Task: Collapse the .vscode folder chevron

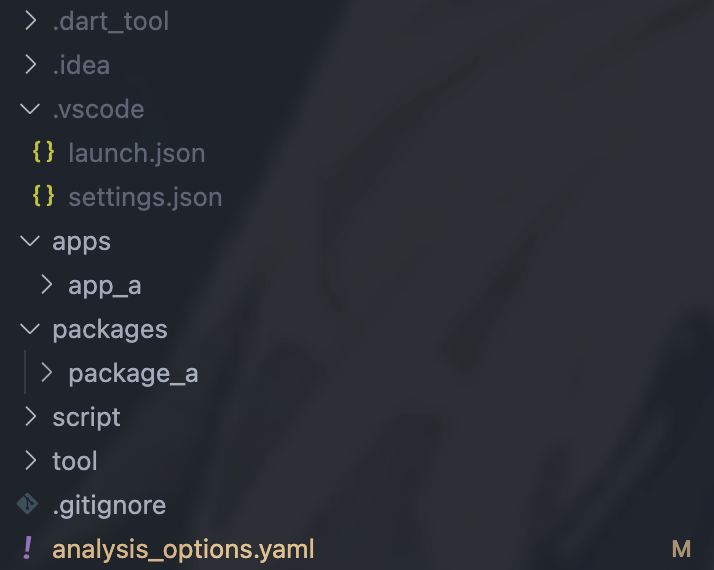Action: click(30, 109)
